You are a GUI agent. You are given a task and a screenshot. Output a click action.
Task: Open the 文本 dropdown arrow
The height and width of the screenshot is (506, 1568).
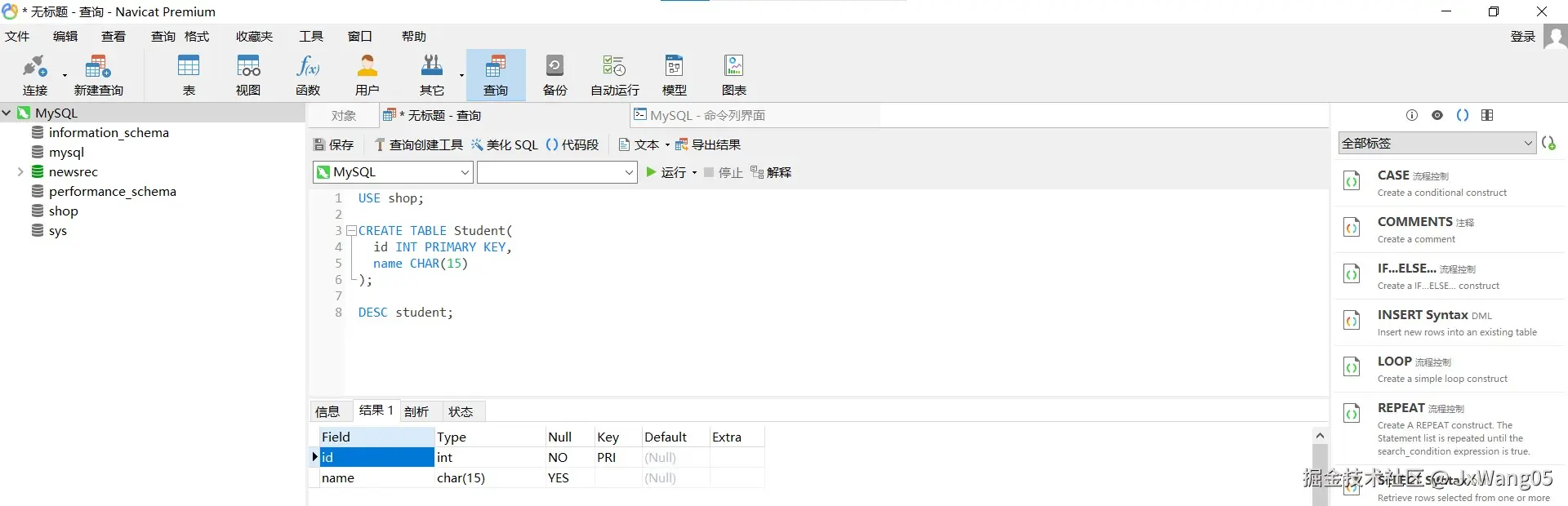coord(667,145)
